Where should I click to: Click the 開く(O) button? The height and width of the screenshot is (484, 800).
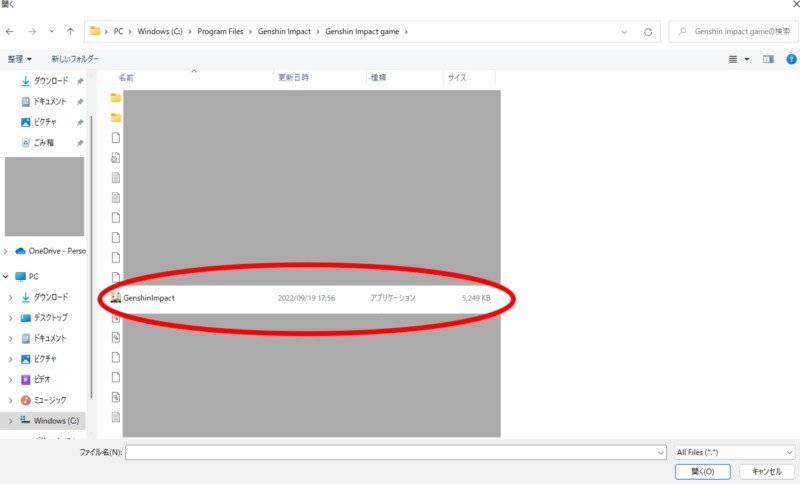(703, 472)
